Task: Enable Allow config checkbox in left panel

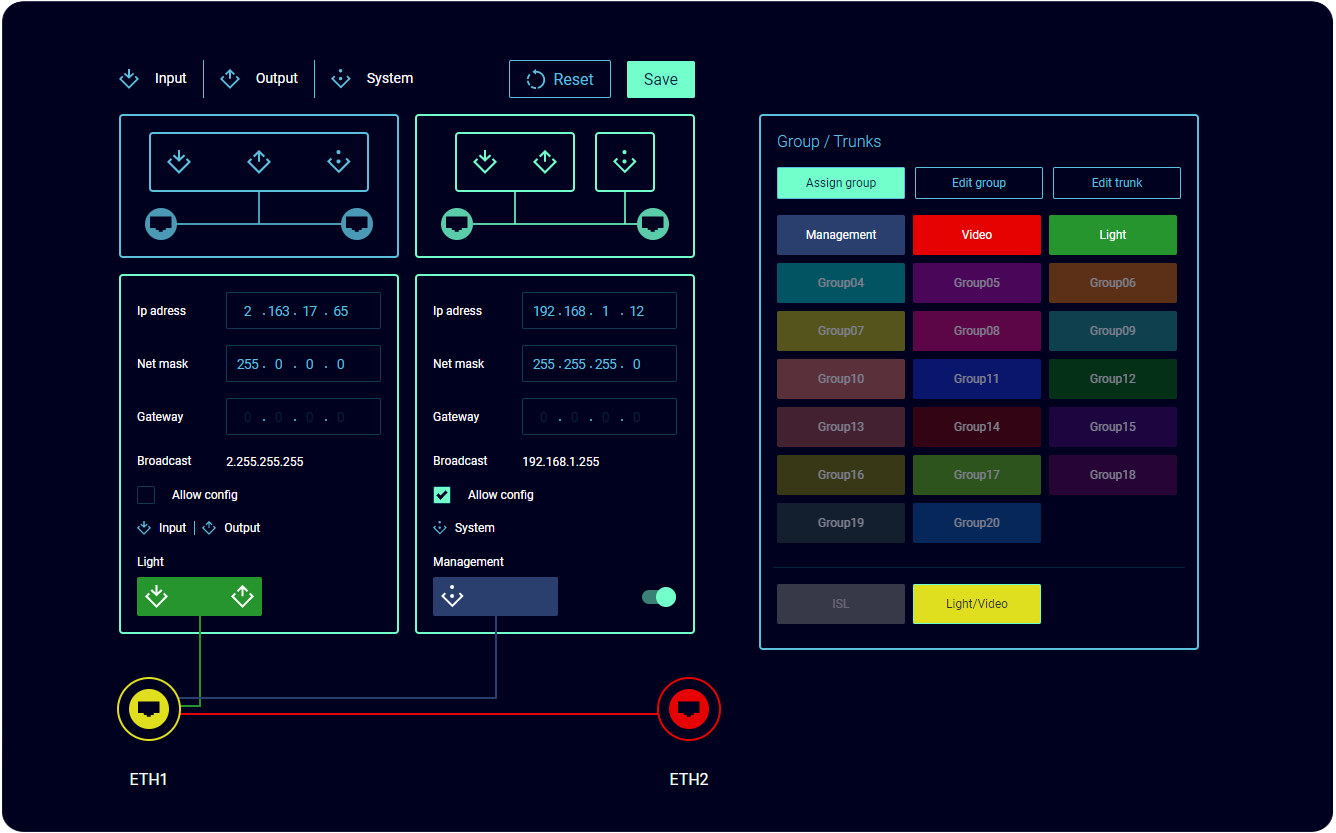Action: [146, 495]
